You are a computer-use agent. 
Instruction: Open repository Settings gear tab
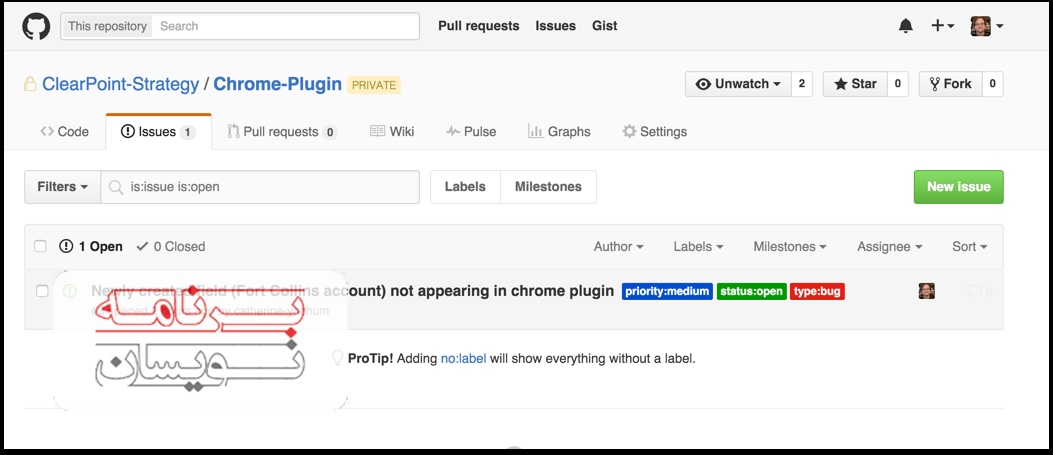point(654,132)
